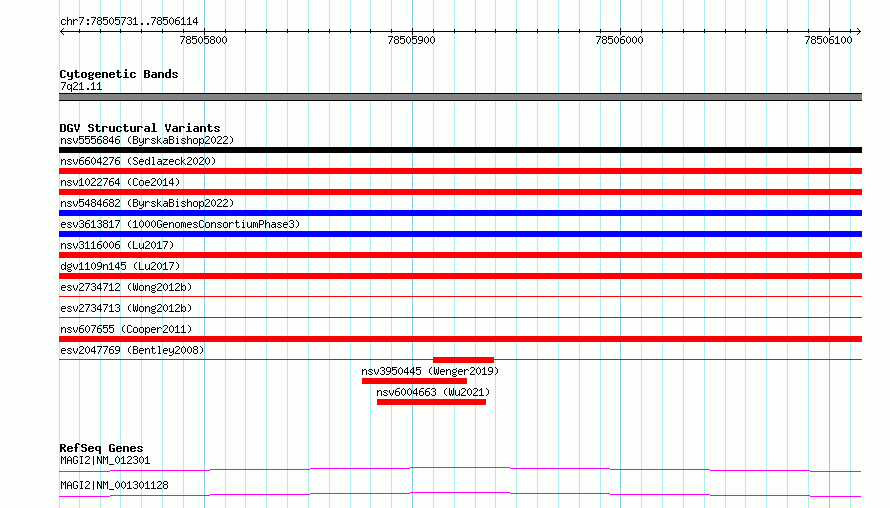The image size is (890, 508).
Task: Open variant esv2734713 (Wong2012b) label
Action: coord(126,308)
